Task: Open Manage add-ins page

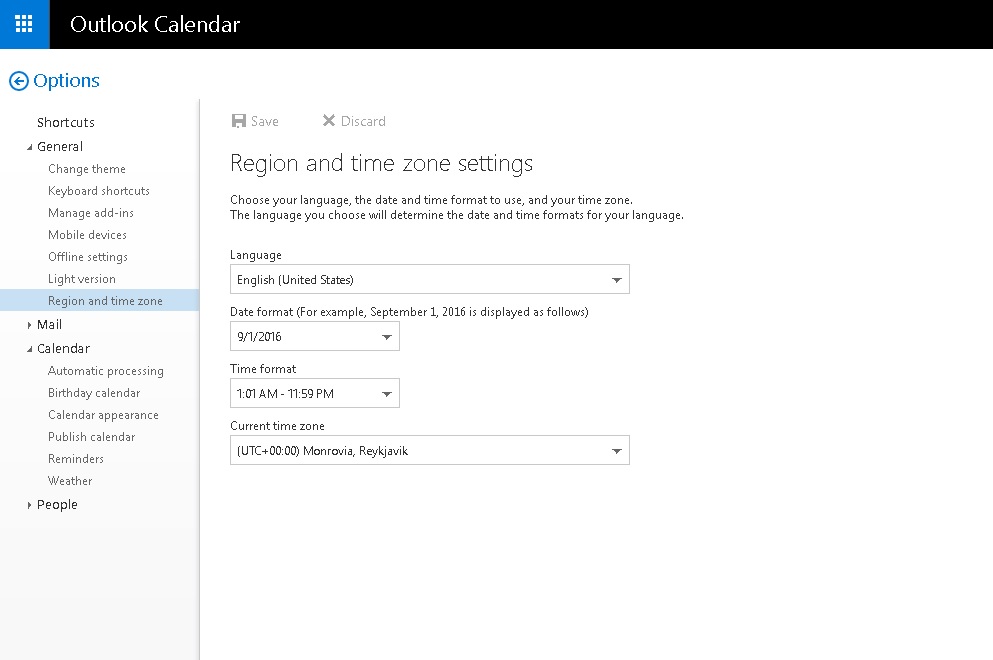Action: [91, 213]
